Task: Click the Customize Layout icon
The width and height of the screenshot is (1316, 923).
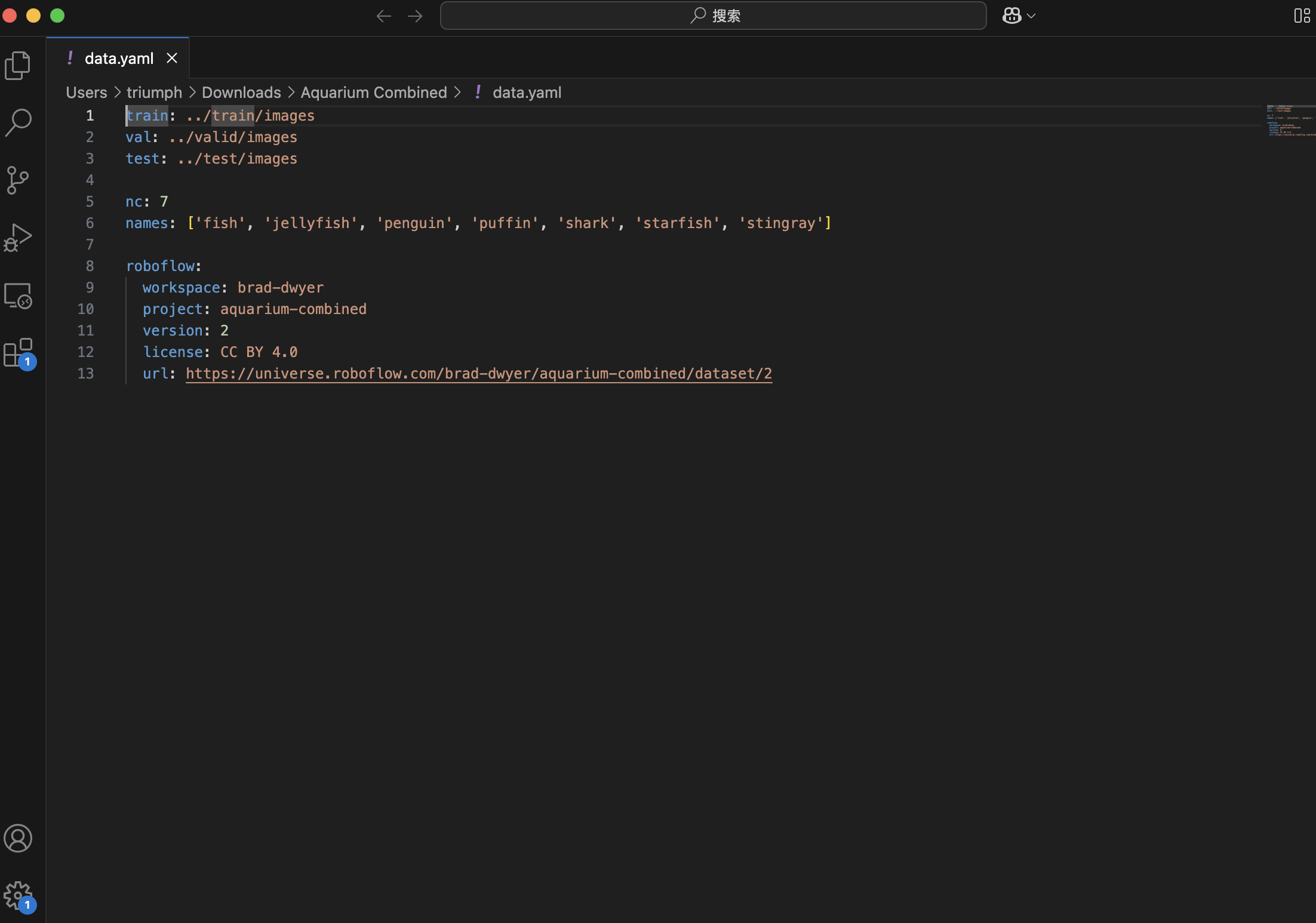Action: 1302,16
